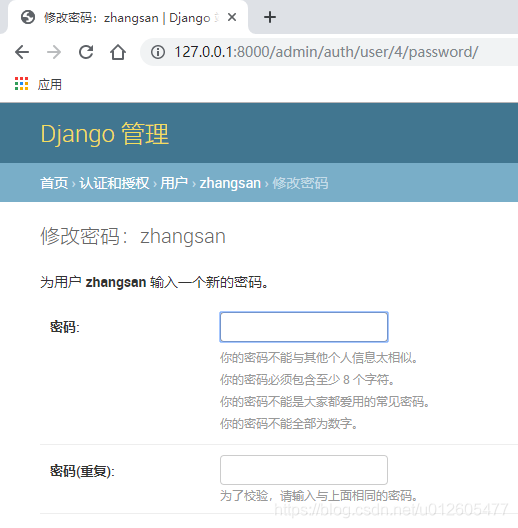518x528 pixels.
Task: Click the browser forward arrow
Action: pyautogui.click(x=54, y=52)
